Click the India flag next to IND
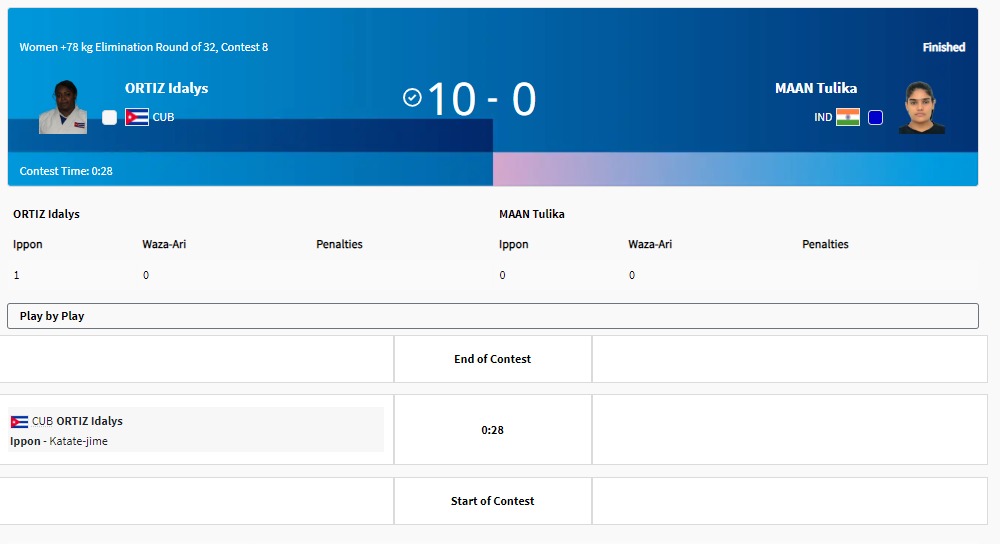This screenshot has height=544, width=1000. coord(847,117)
